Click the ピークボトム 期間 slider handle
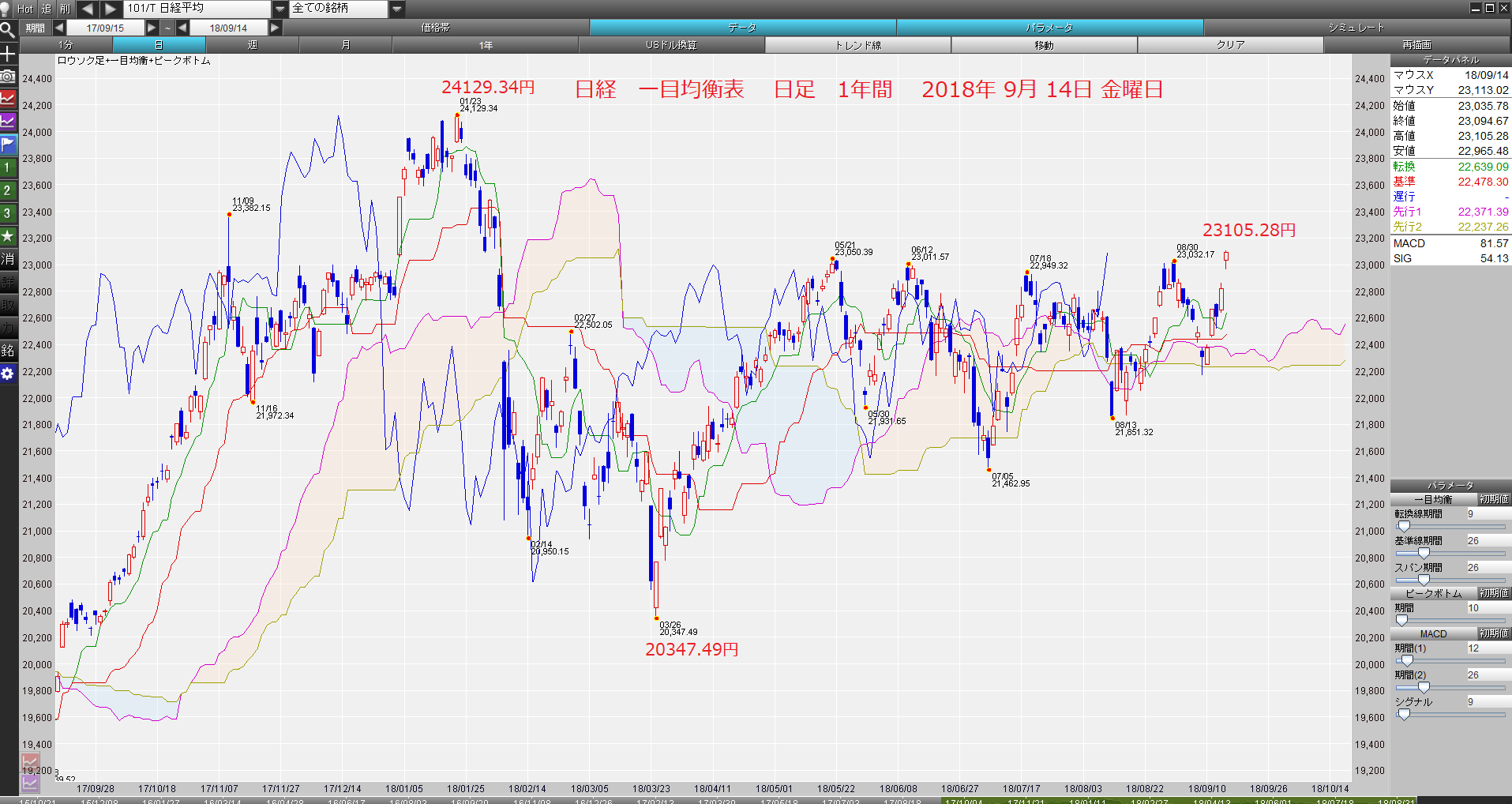The image size is (1512, 804). [1402, 620]
